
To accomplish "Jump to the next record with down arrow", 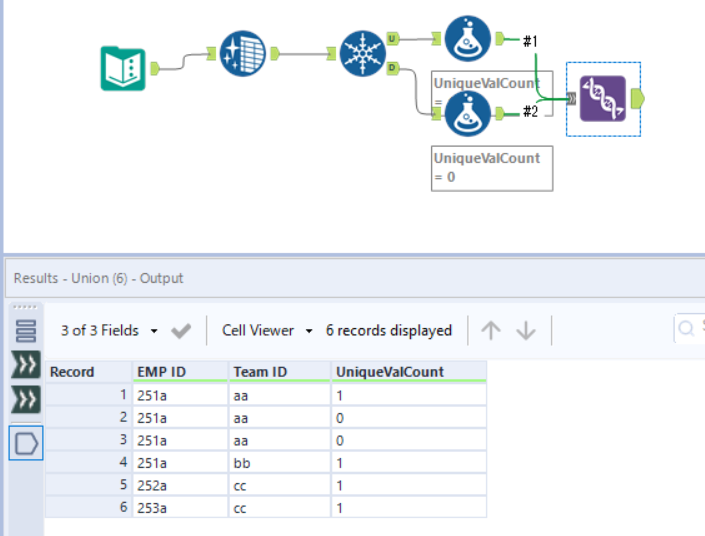I will point(526,330).
